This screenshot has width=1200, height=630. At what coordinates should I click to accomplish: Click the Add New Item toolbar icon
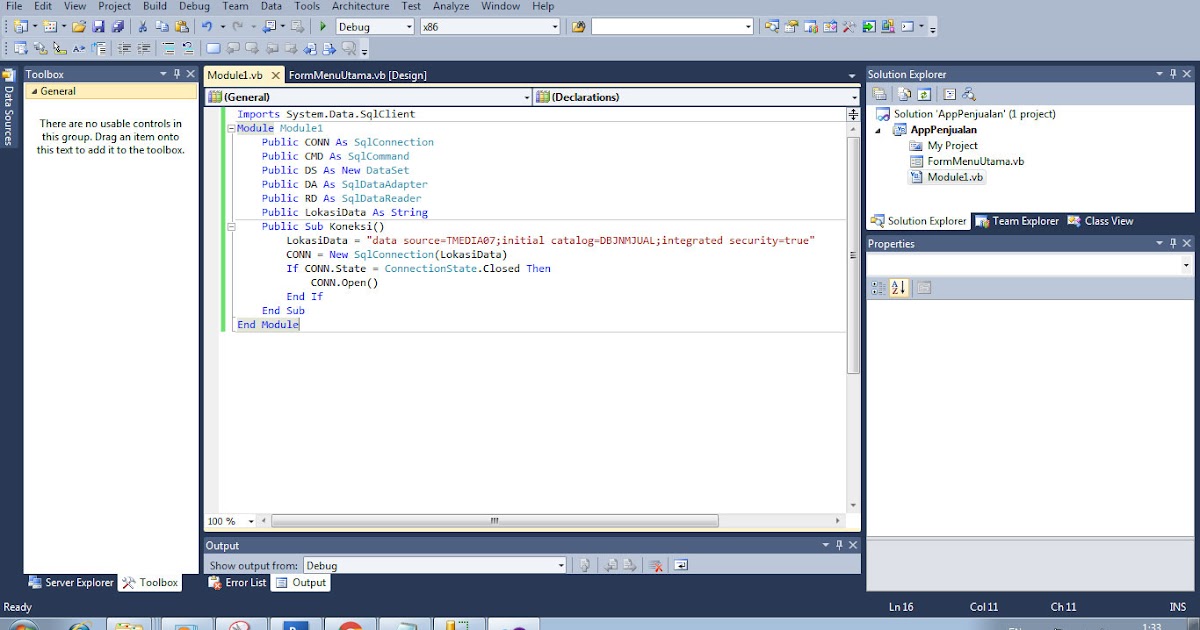tap(48, 27)
